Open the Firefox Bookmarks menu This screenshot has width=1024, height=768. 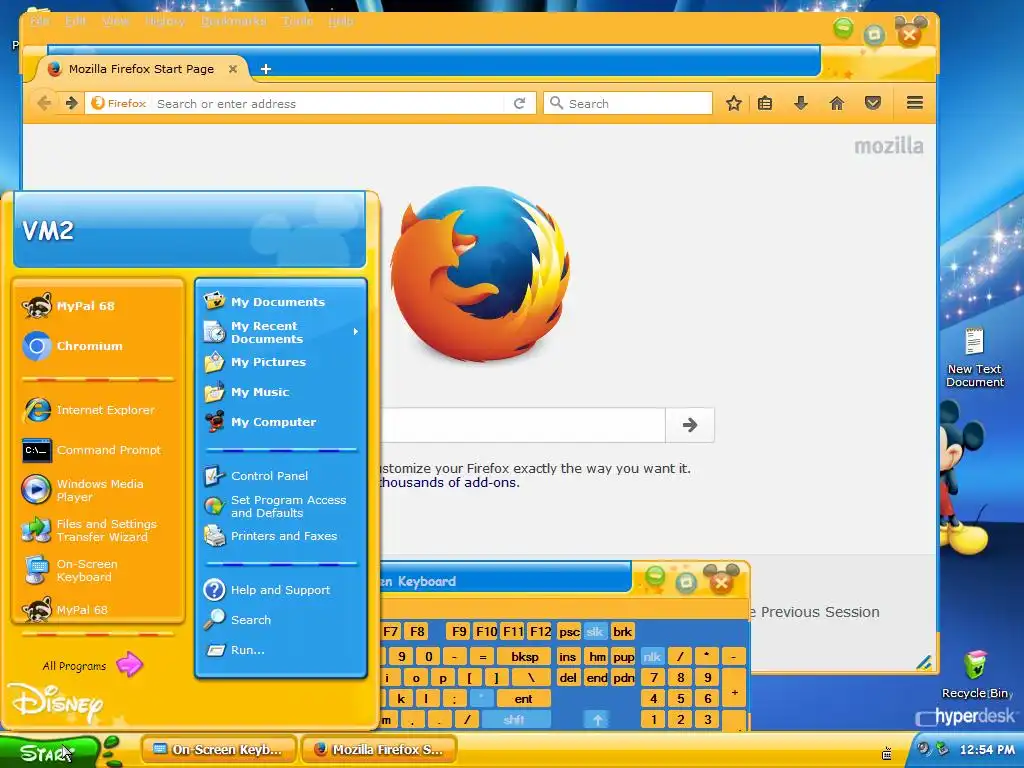[233, 21]
